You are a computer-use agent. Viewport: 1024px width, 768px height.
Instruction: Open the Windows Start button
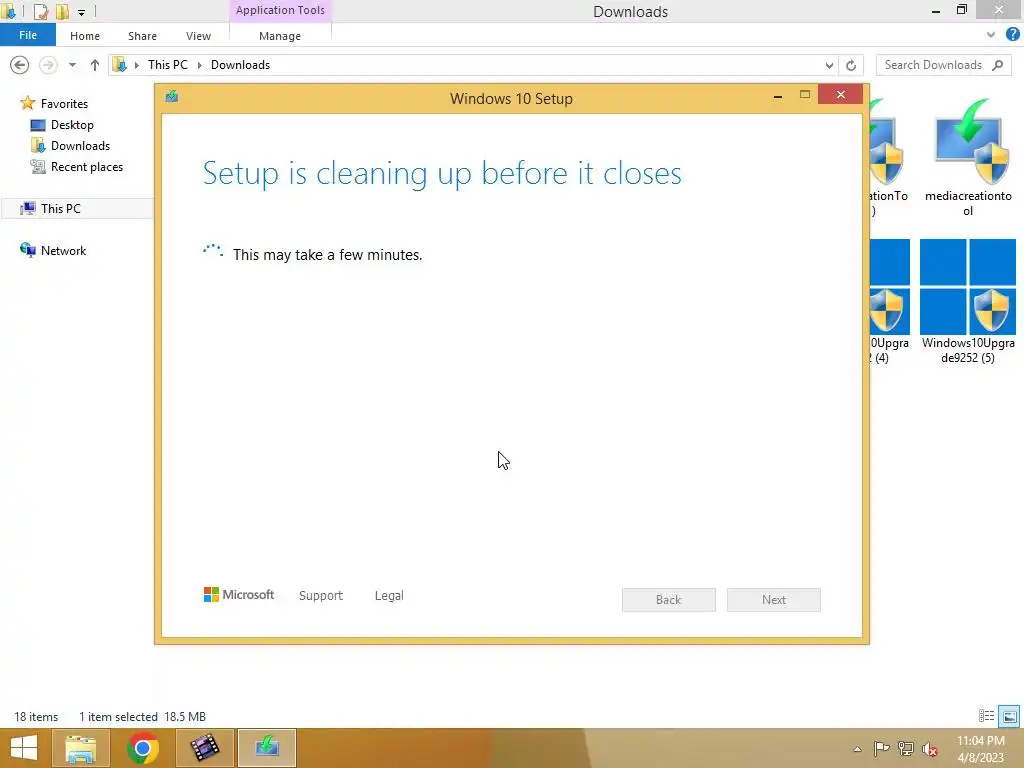pos(24,748)
